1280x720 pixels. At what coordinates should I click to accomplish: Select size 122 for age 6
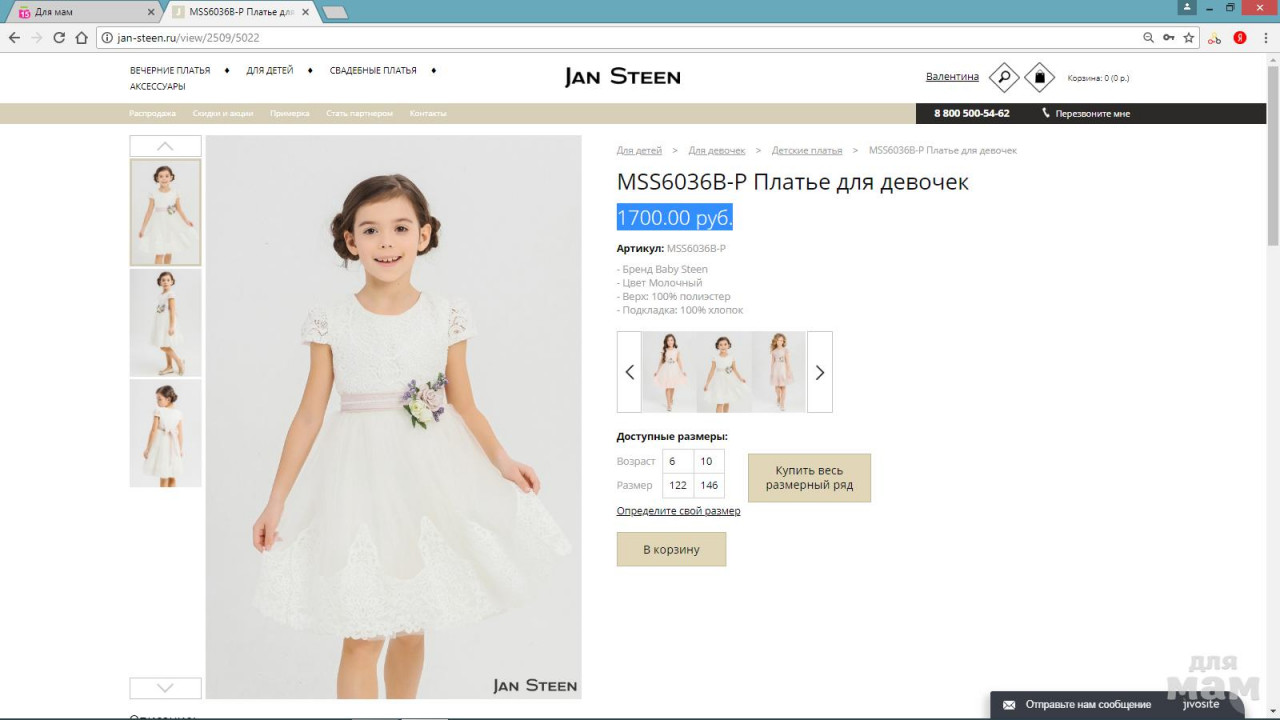click(x=678, y=485)
